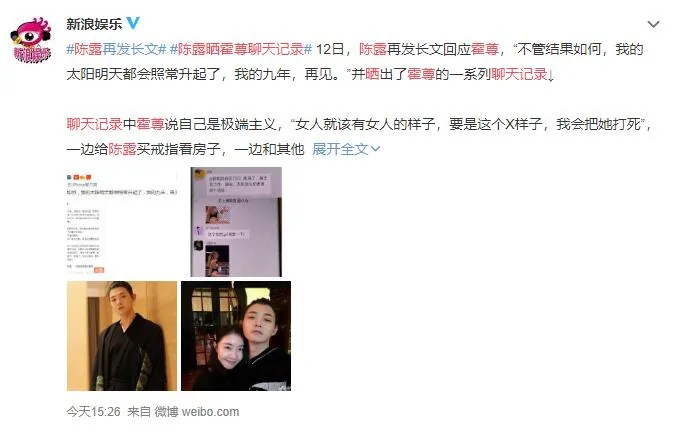The height and width of the screenshot is (435, 676).
Task: Click highlighted 霍尊 before 说自己是极端主义
Action: click(150, 124)
